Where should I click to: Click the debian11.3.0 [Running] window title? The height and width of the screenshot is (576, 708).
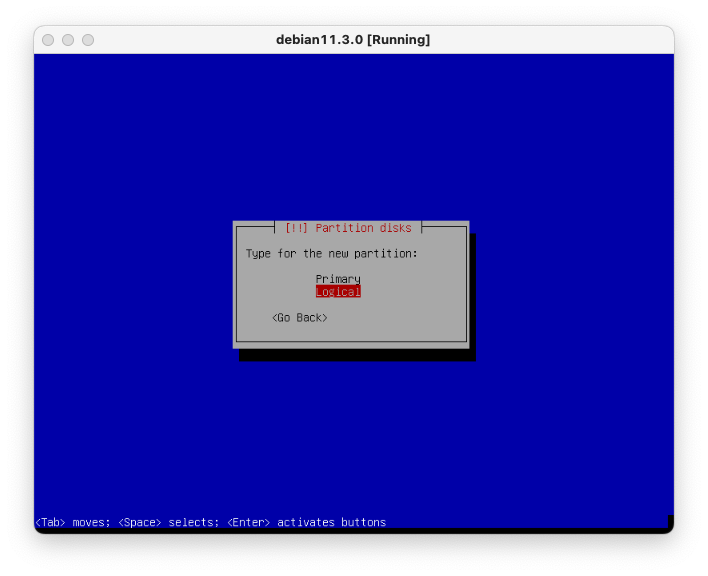353,40
